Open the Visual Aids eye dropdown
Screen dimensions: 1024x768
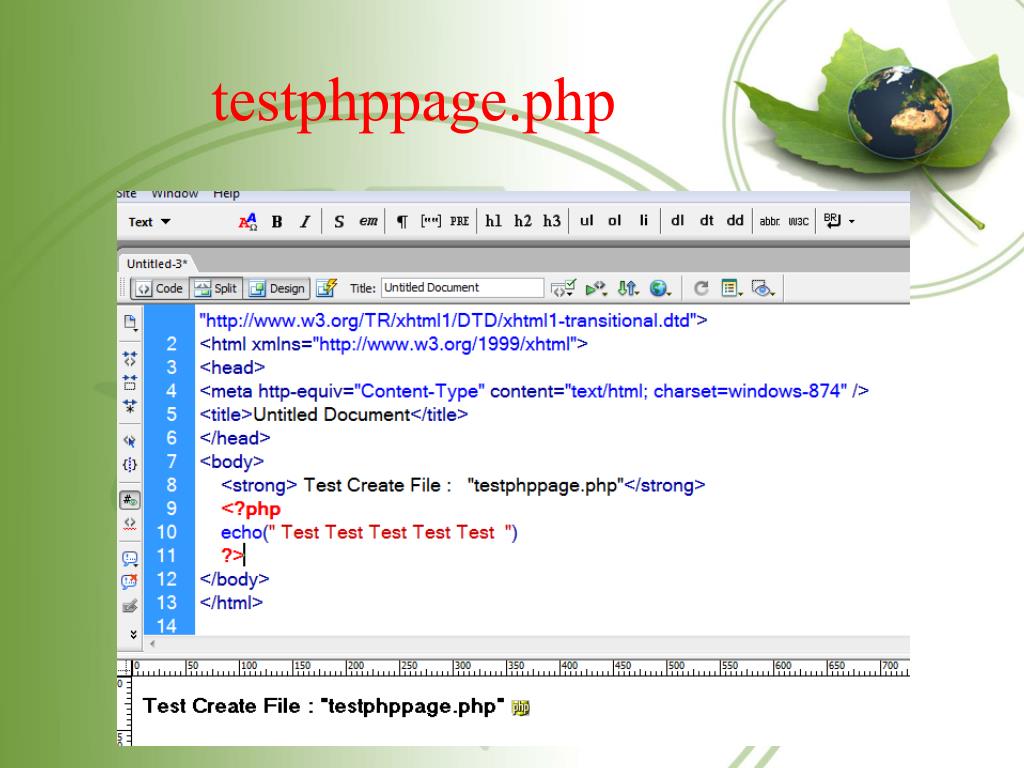click(x=763, y=288)
